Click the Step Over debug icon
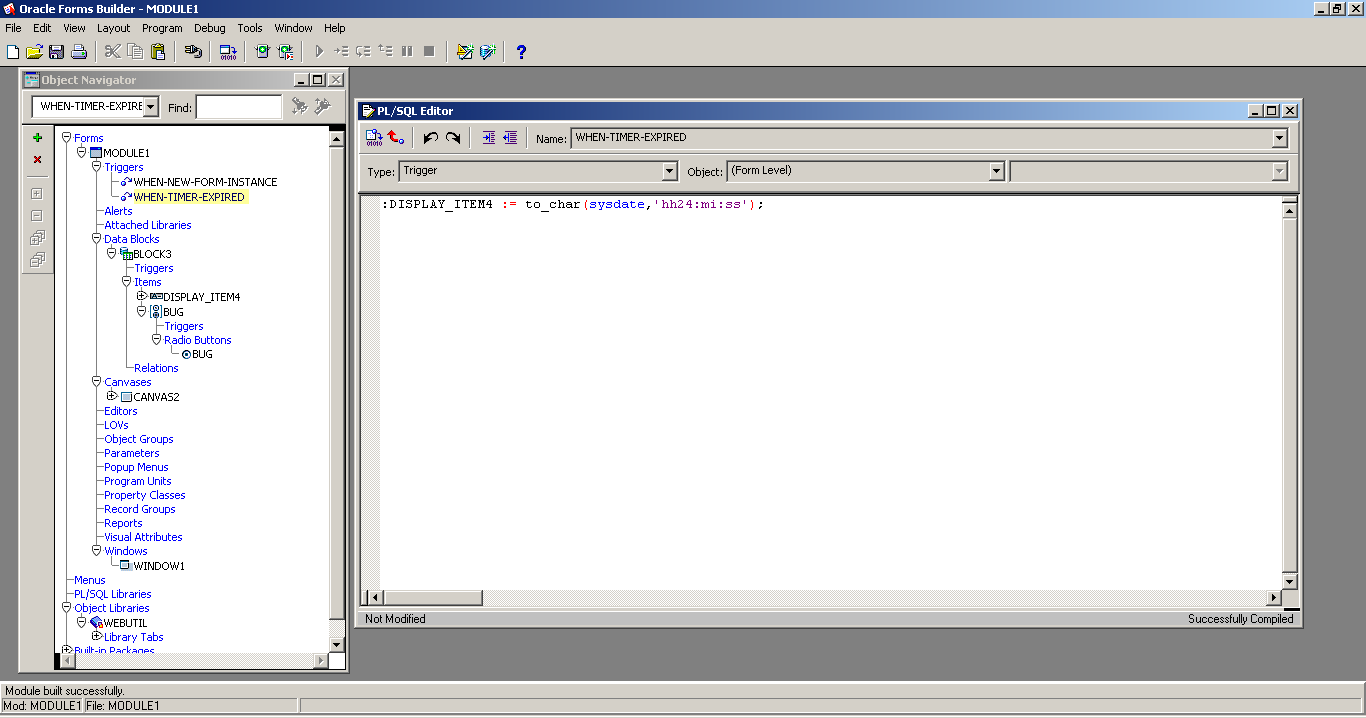This screenshot has width=1366, height=718. (x=363, y=52)
